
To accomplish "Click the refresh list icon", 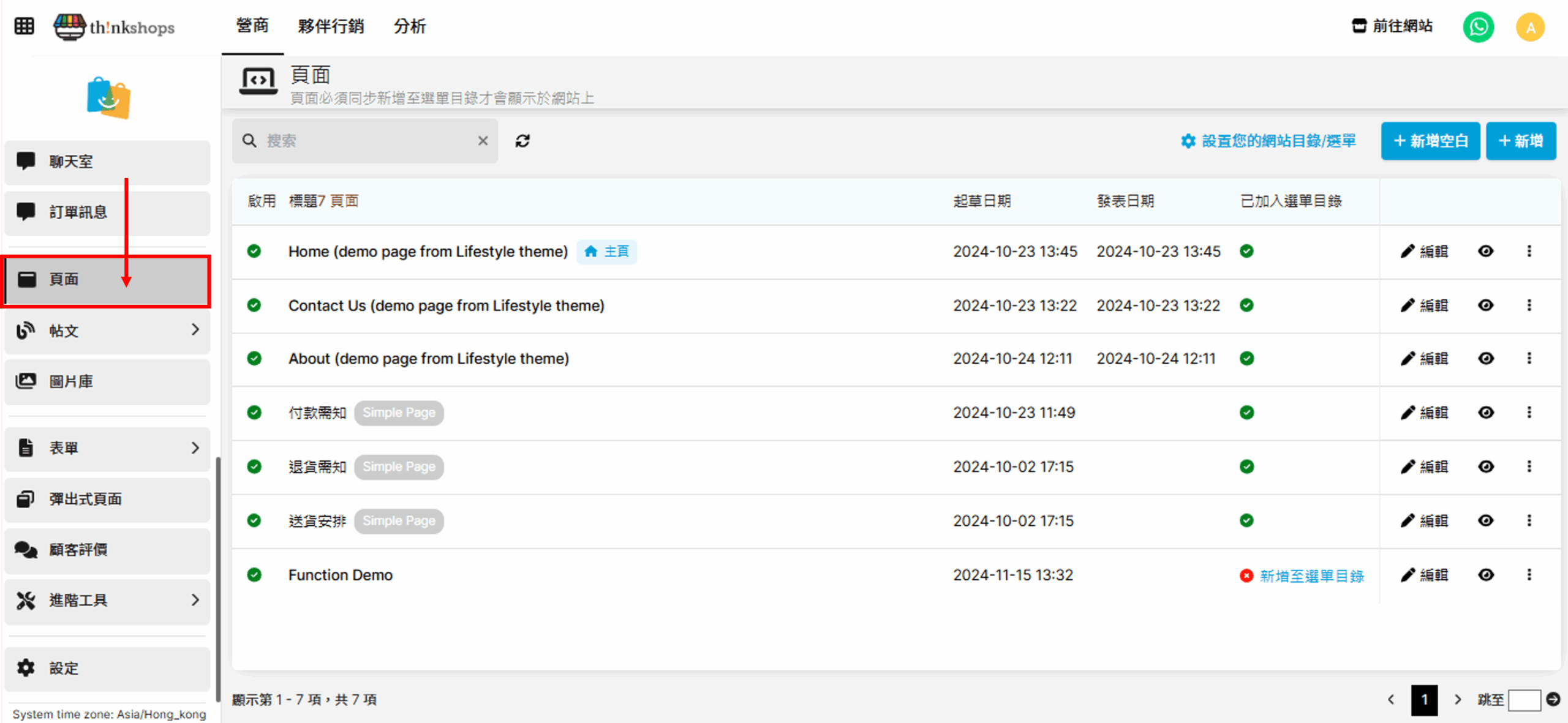I will click(x=522, y=141).
